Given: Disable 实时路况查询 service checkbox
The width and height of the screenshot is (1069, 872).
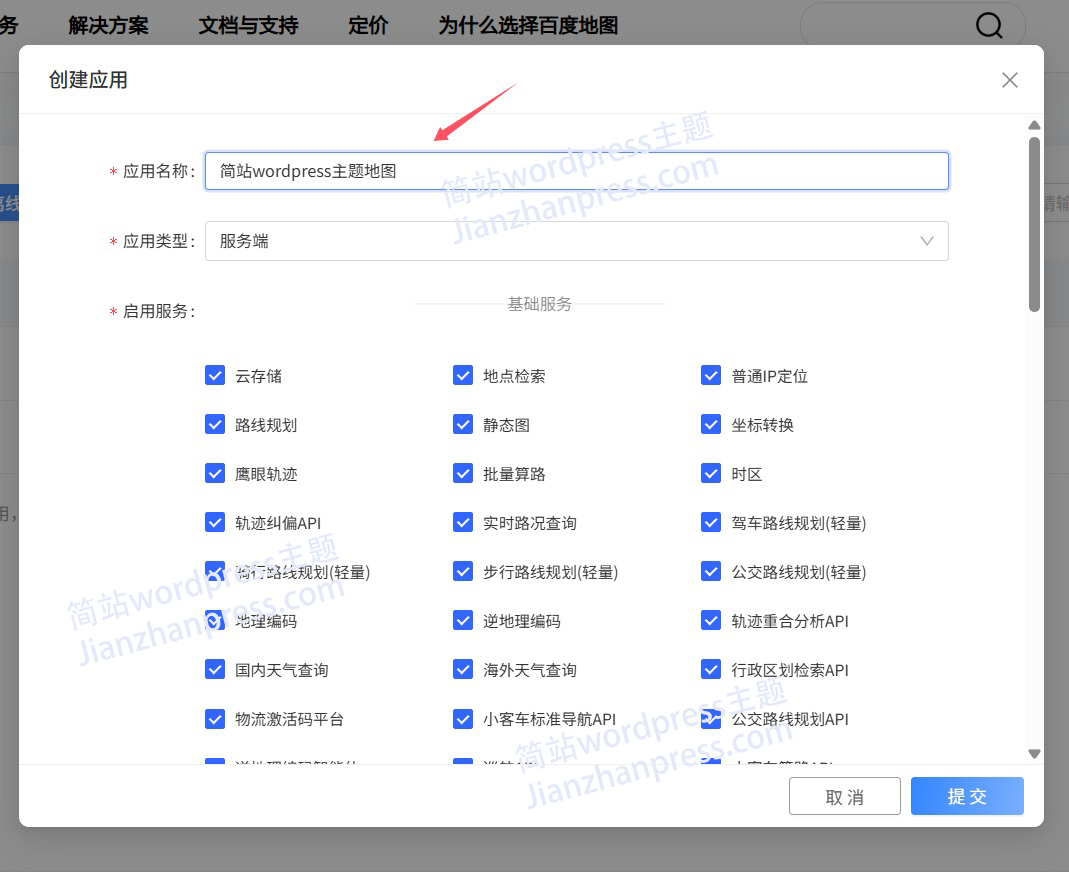Looking at the screenshot, I should pyautogui.click(x=463, y=522).
